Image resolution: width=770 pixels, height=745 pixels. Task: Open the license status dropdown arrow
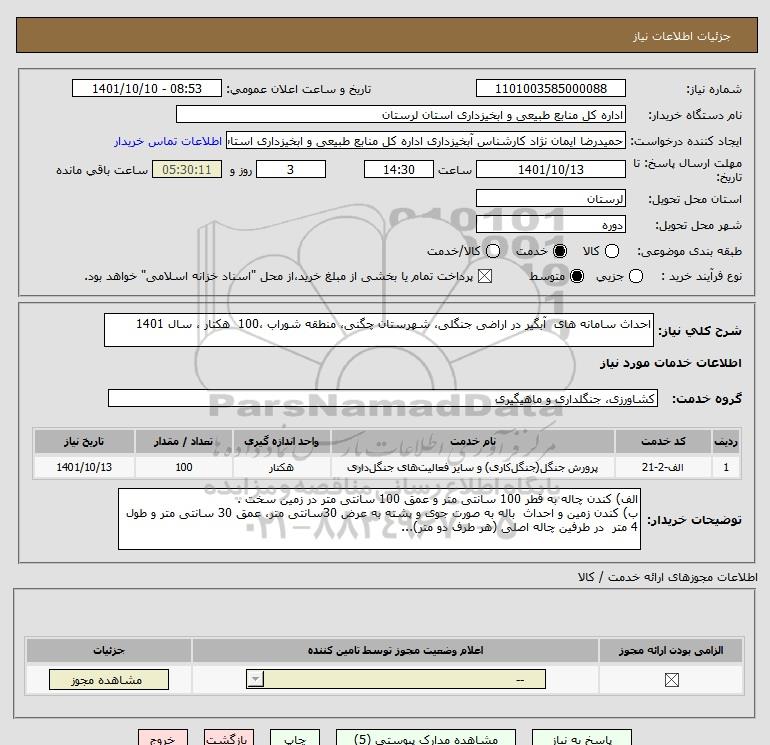point(255,680)
